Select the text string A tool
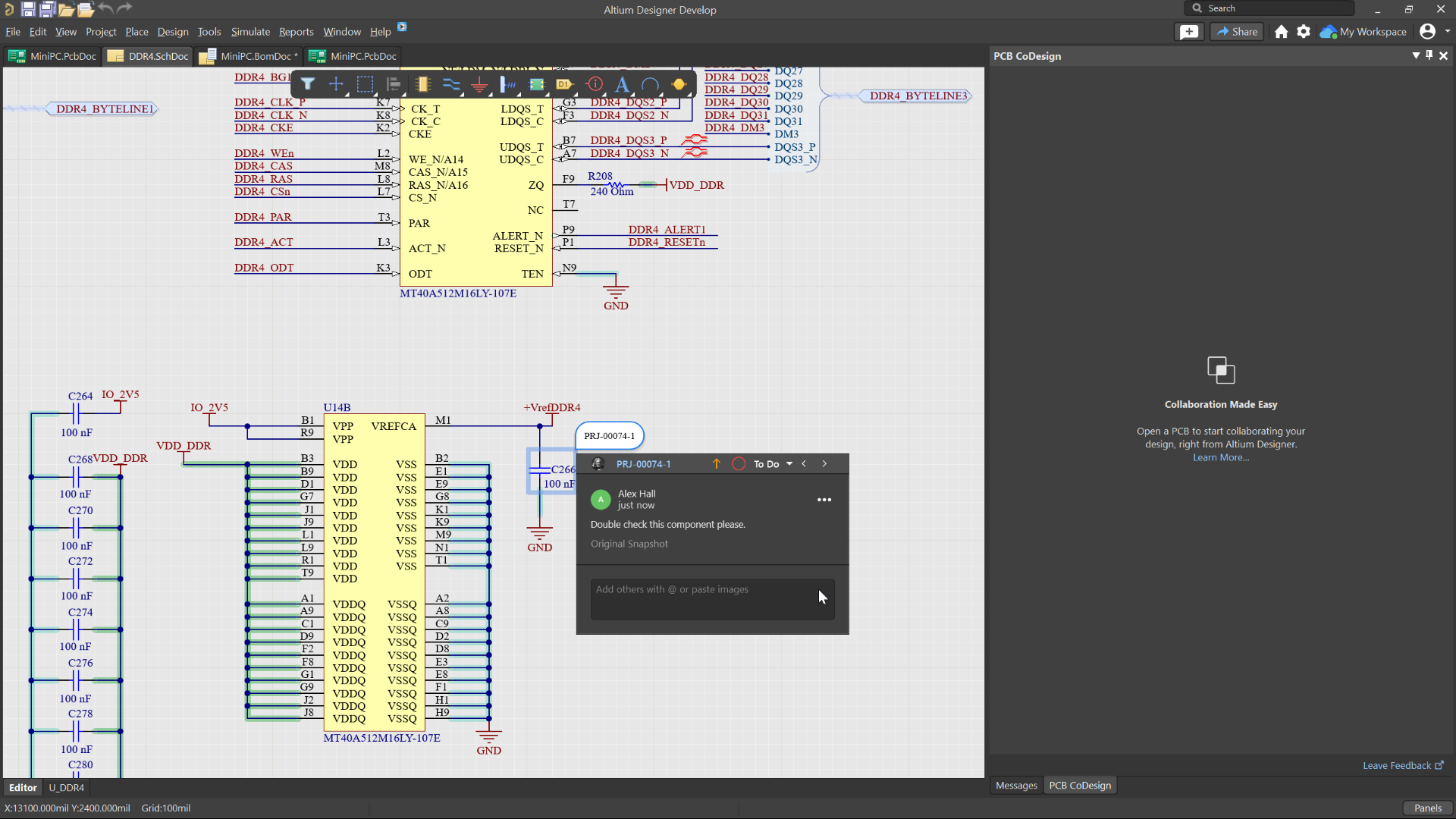 623,84
